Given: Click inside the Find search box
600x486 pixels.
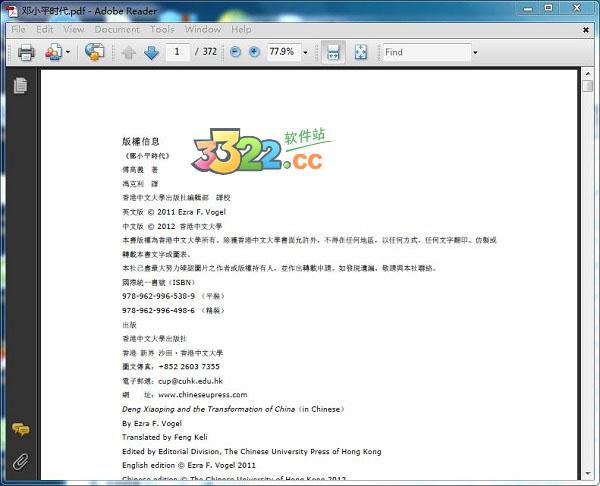Looking at the screenshot, I should pyautogui.click(x=427, y=52).
